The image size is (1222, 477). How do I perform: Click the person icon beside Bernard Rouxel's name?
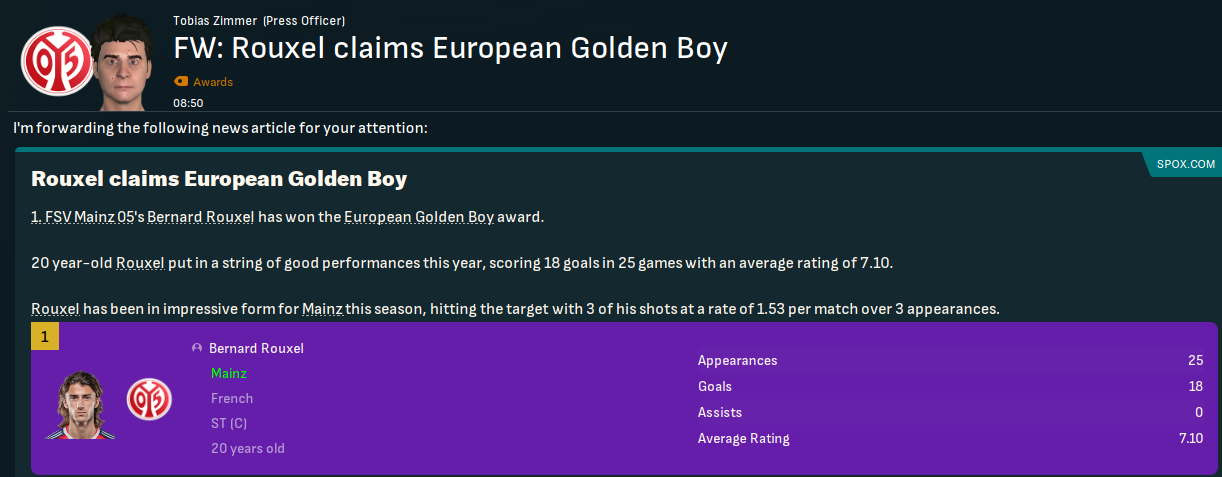[197, 348]
